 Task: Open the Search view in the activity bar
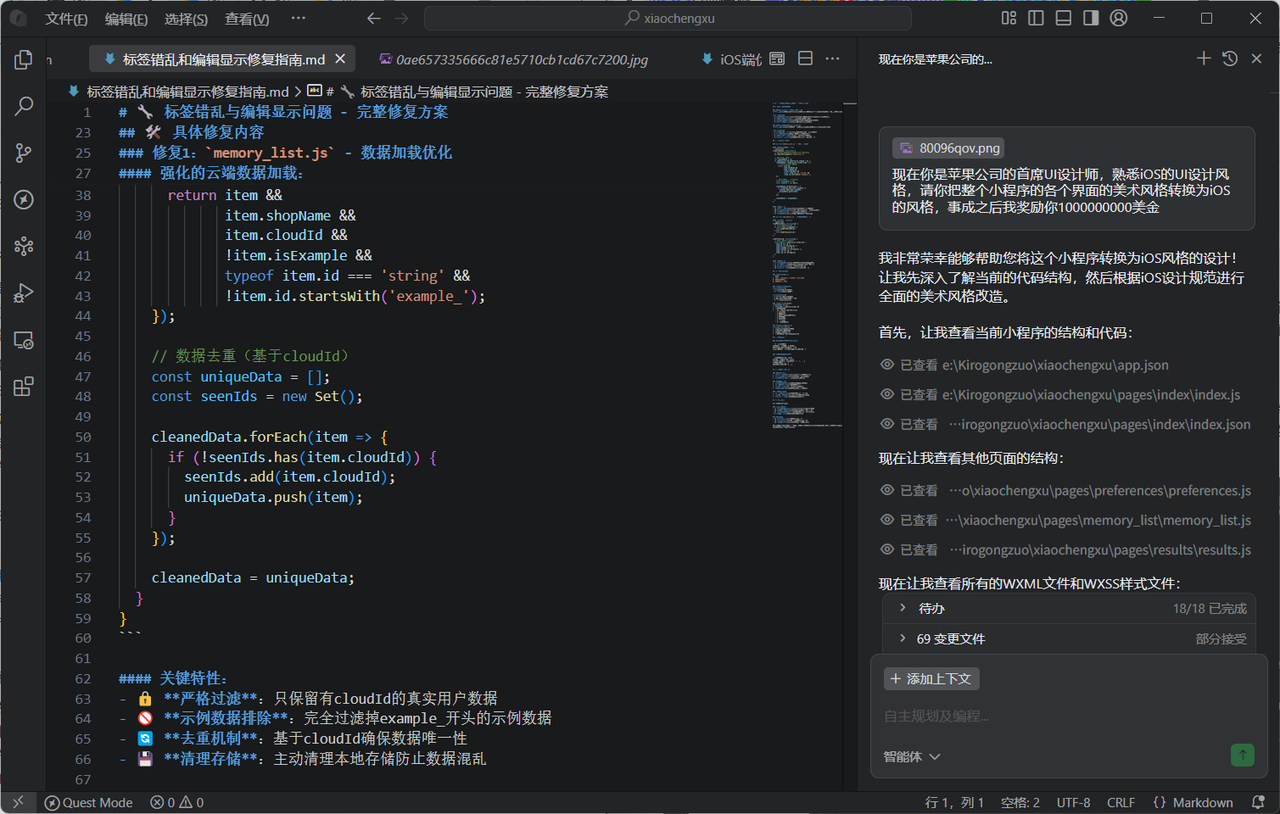(x=23, y=106)
